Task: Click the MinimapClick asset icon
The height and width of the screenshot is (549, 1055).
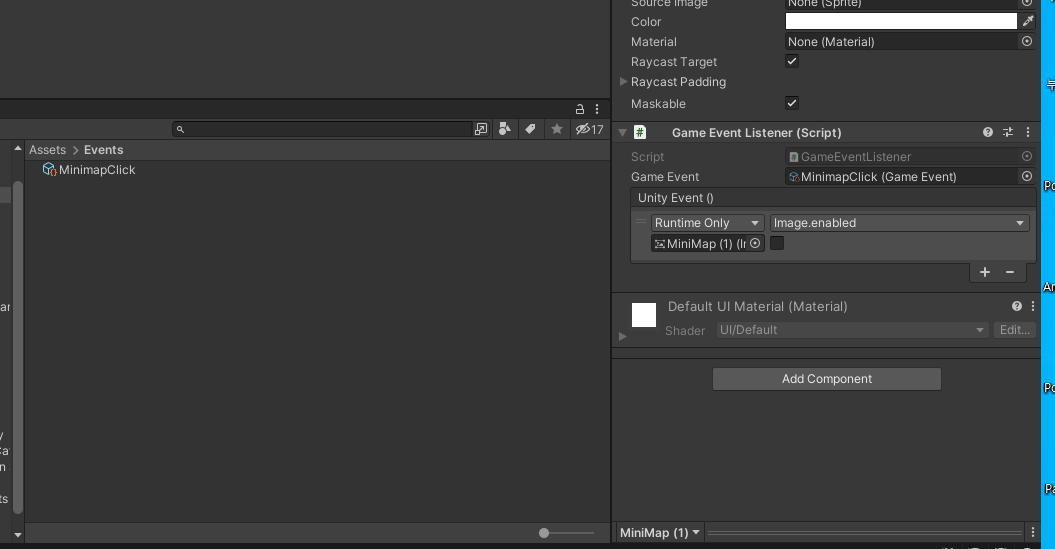Action: point(49,170)
